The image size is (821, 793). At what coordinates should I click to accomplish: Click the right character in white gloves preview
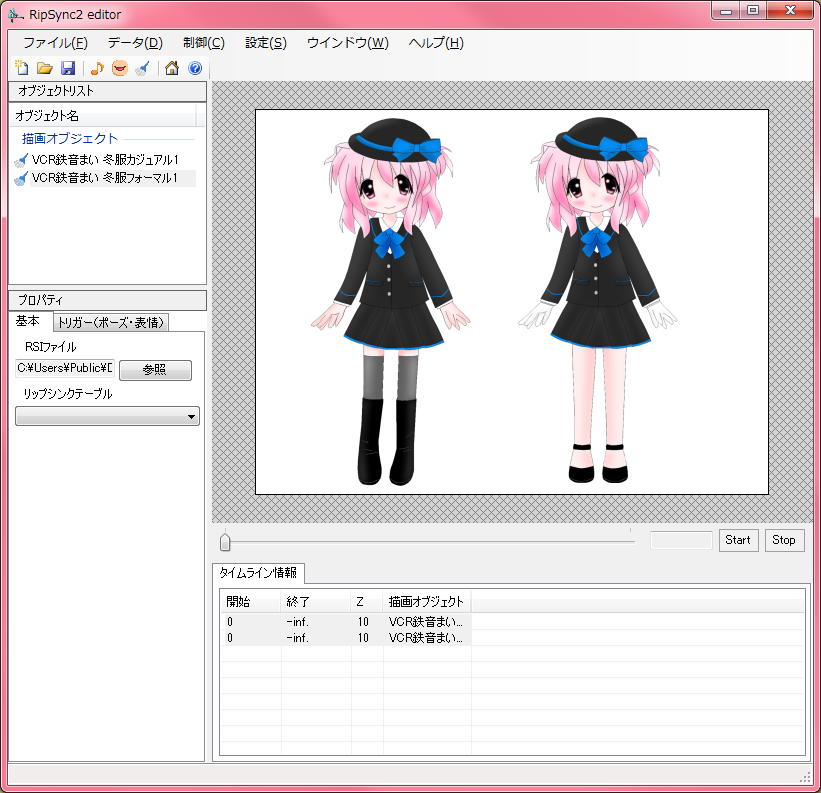(x=597, y=299)
